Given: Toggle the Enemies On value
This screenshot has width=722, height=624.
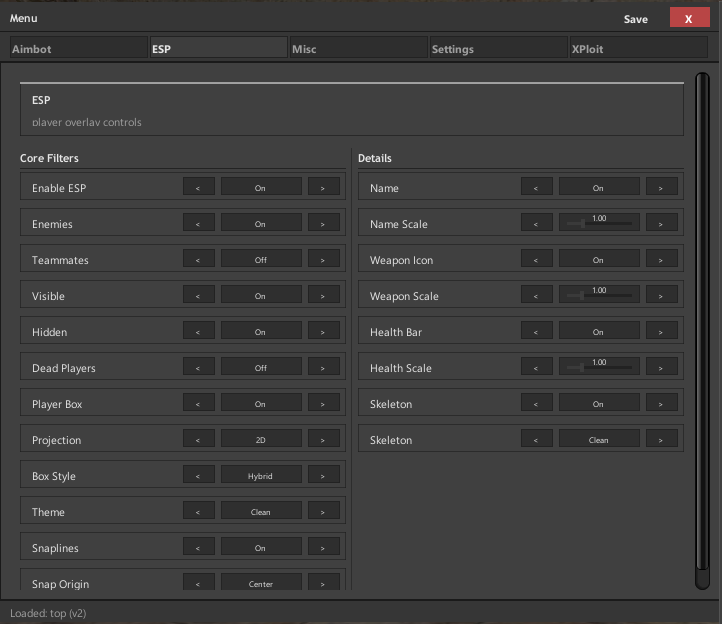Looking at the screenshot, I should click(261, 222).
